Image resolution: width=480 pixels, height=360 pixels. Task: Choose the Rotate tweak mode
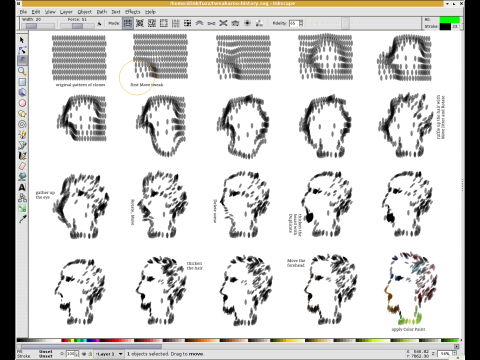[x=176, y=23]
